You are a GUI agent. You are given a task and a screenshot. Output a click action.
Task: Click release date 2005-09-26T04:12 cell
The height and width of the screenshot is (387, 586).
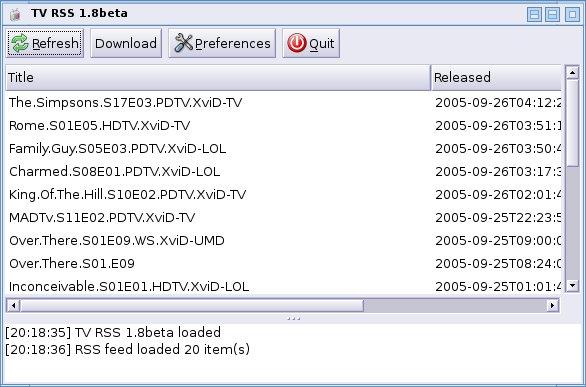(x=498, y=102)
